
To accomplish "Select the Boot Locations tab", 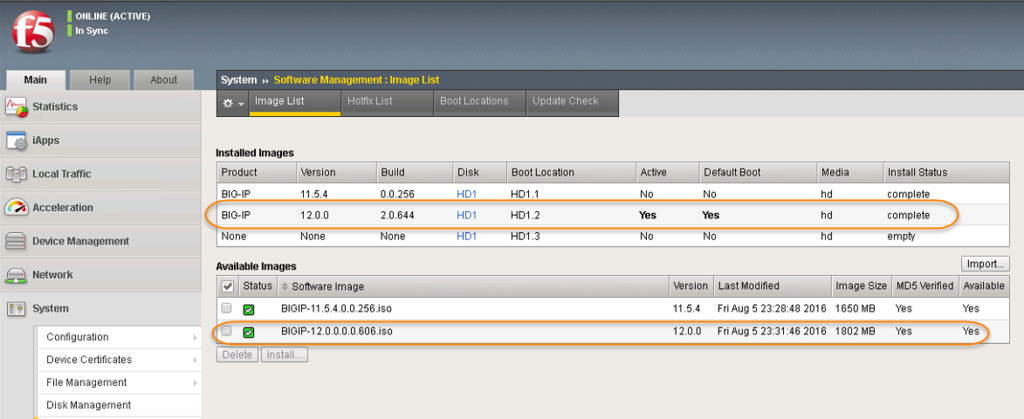I will coord(479,102).
